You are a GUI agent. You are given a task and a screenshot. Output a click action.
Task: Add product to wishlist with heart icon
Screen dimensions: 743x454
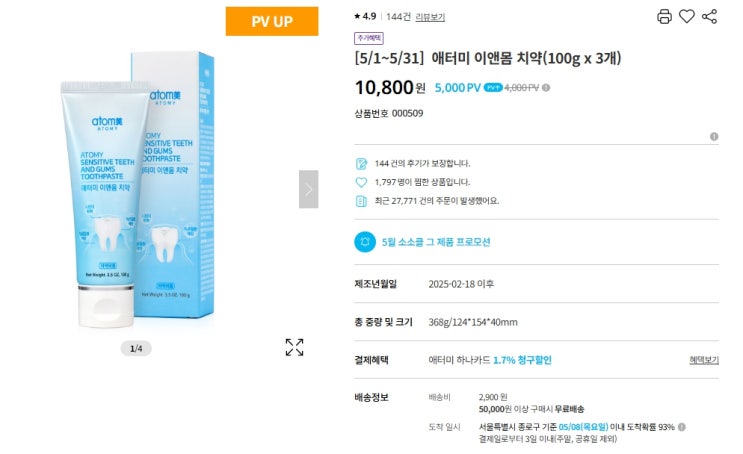coord(687,16)
